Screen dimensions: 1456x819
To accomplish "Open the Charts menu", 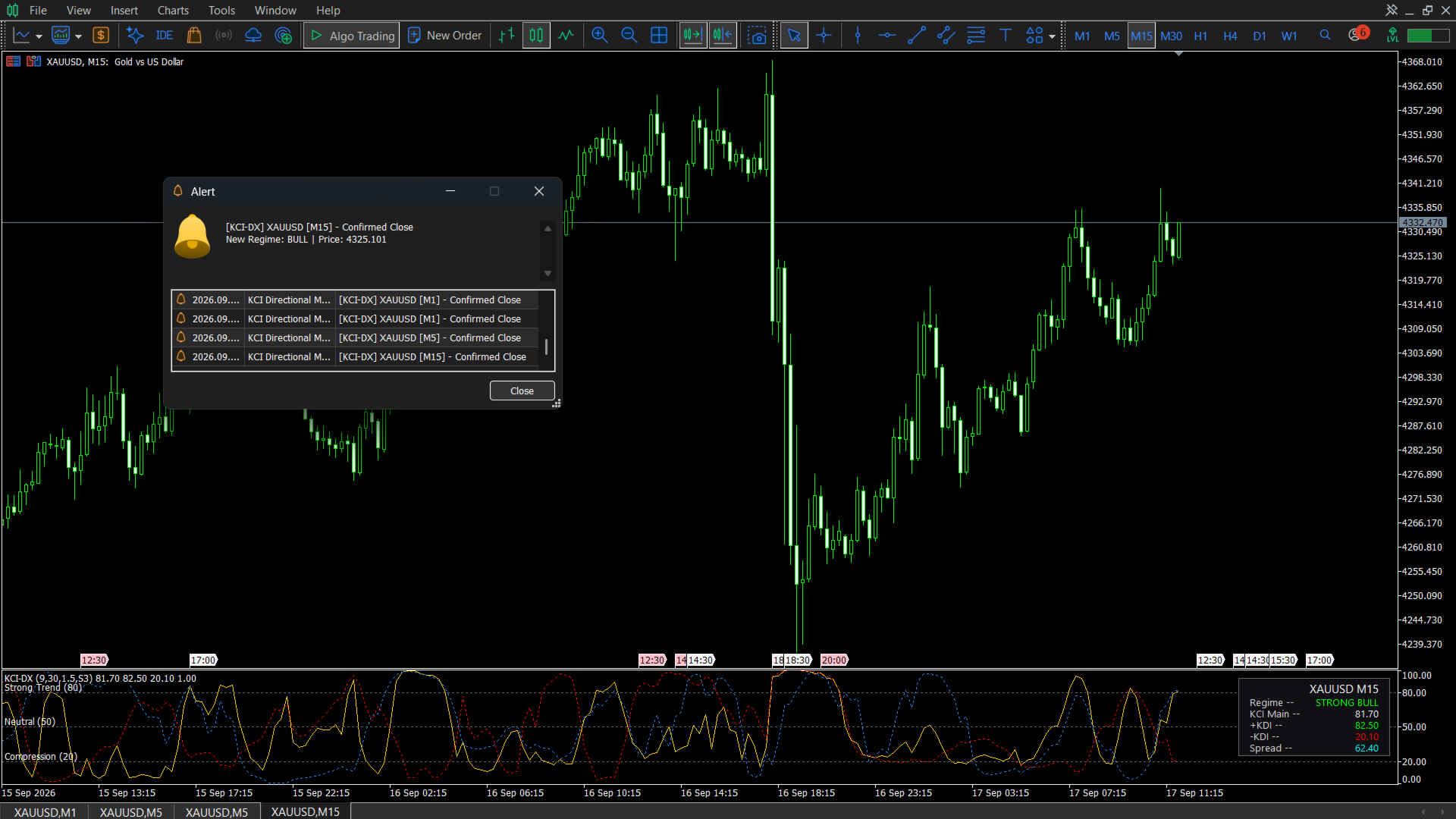I will [x=173, y=11].
